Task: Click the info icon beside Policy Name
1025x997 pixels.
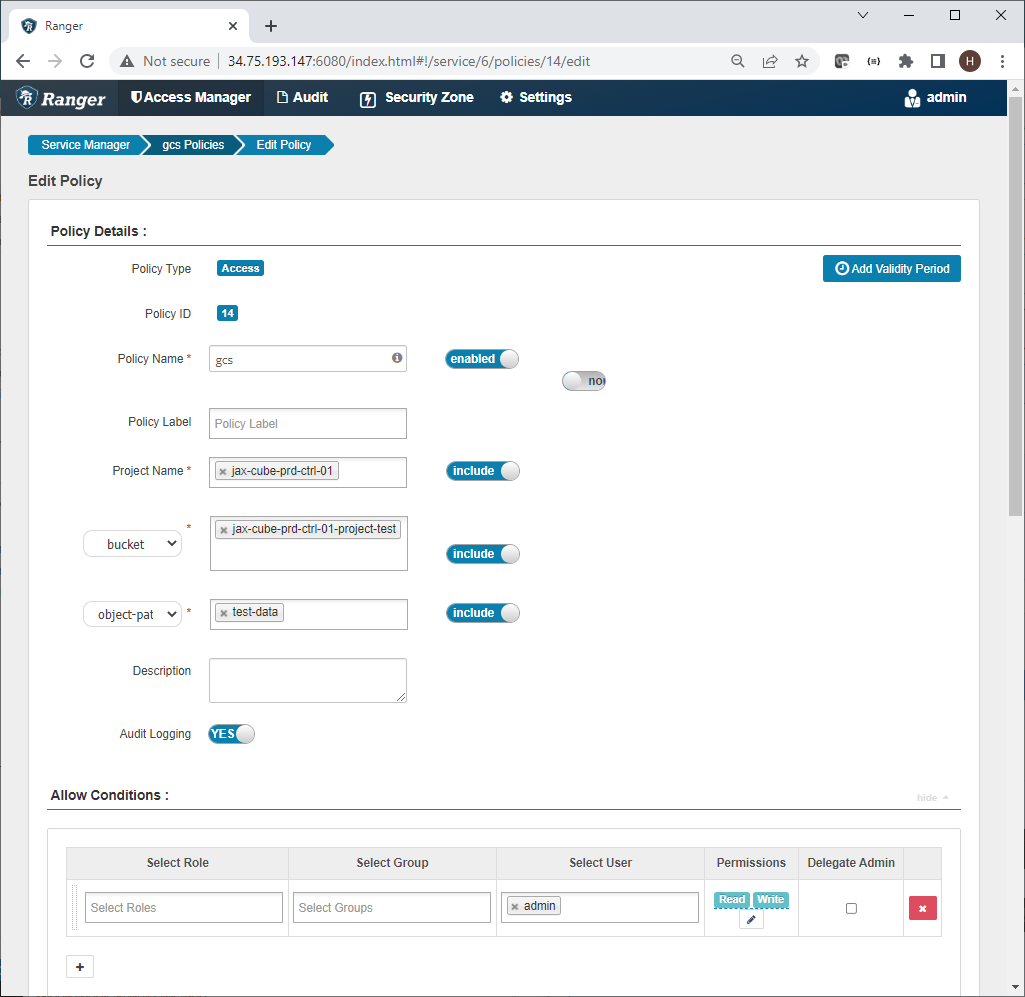Action: [x=396, y=358]
